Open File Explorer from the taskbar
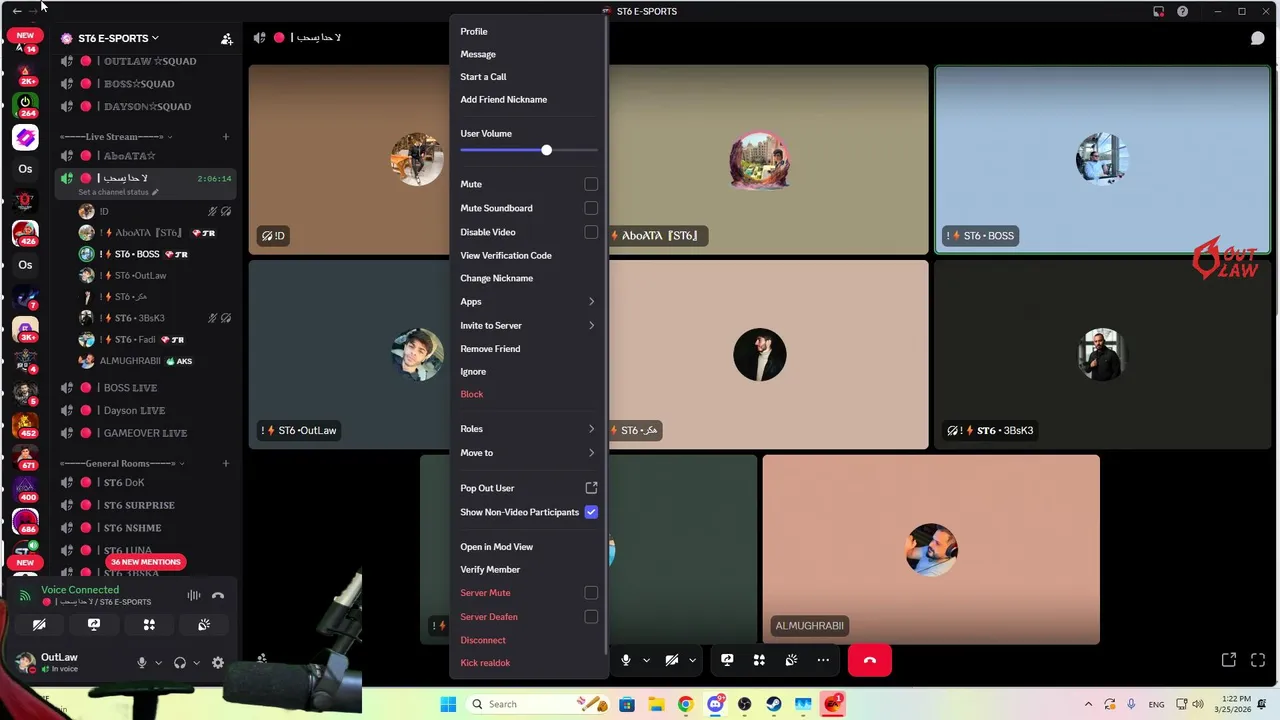 656,704
